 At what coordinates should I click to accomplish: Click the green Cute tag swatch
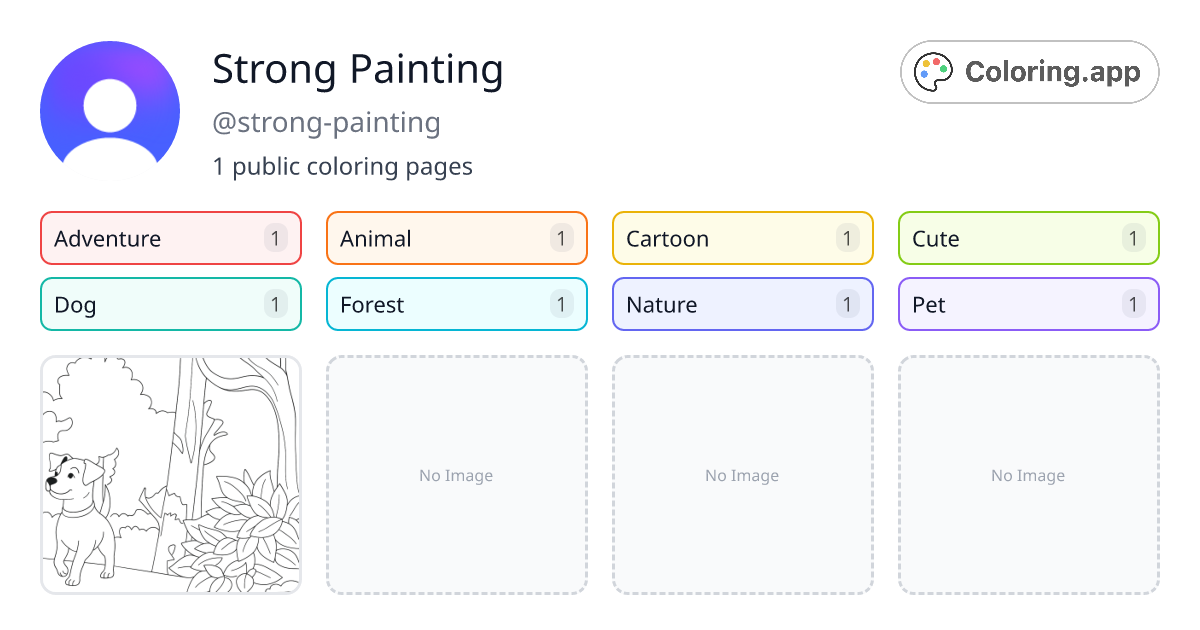tap(1028, 238)
